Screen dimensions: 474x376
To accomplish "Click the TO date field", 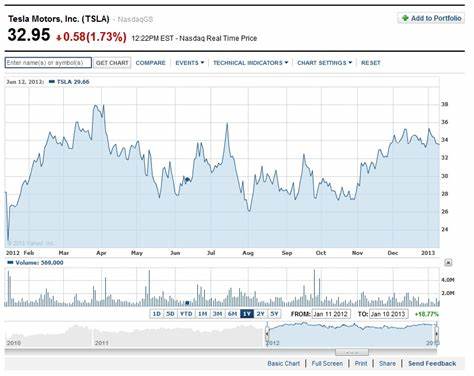I will tap(388, 314).
